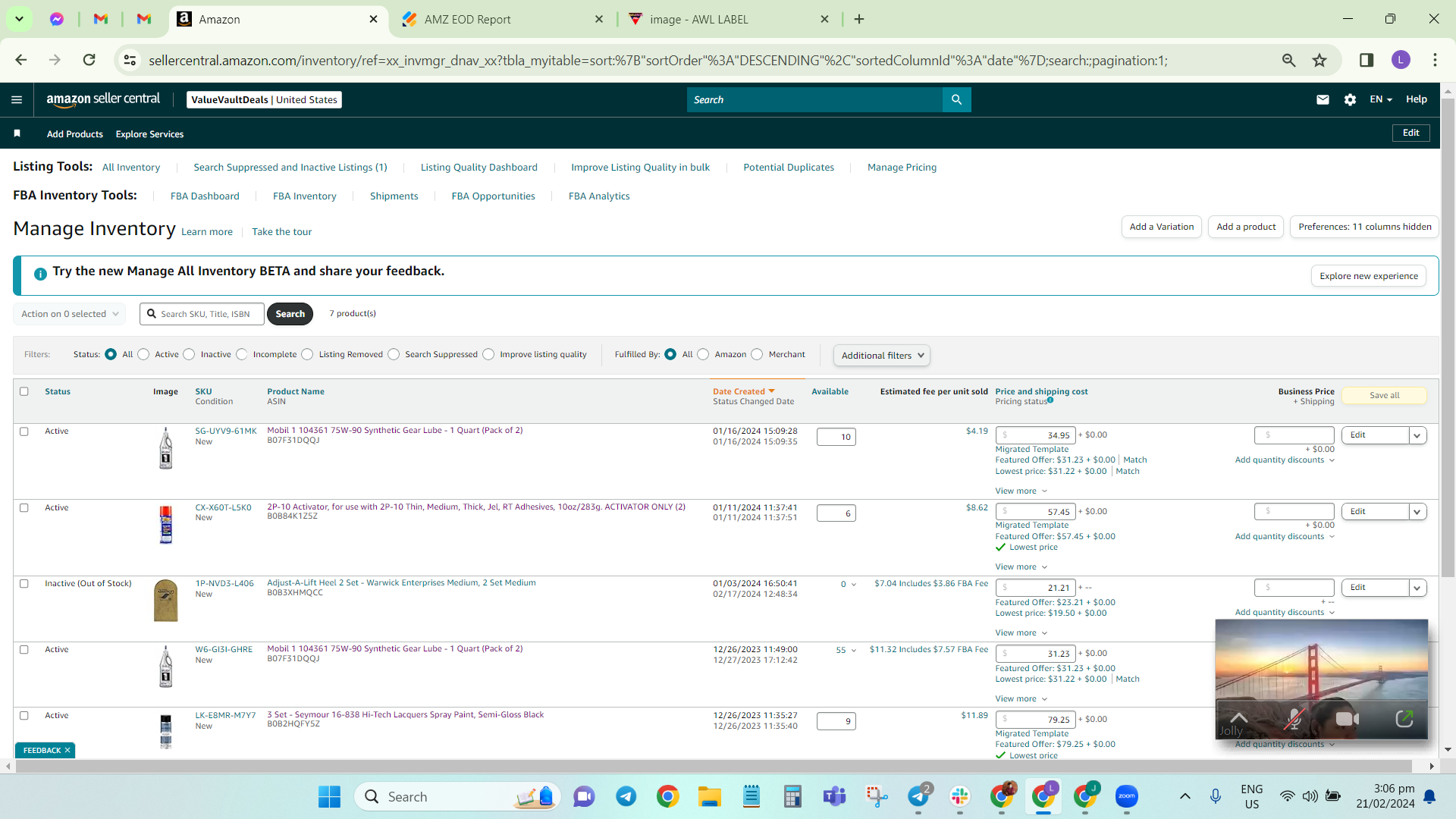Click Explore new experience button
The image size is (1456, 819).
tap(1368, 276)
